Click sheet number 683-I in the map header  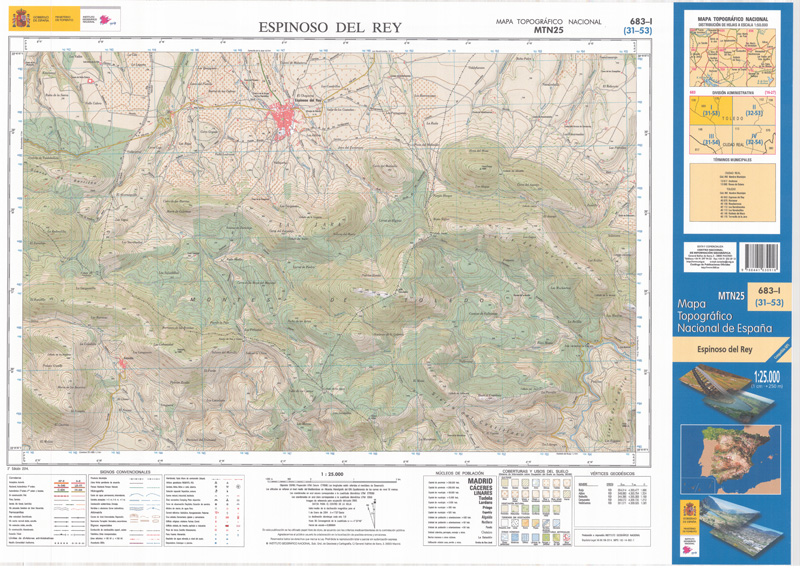tap(641, 21)
